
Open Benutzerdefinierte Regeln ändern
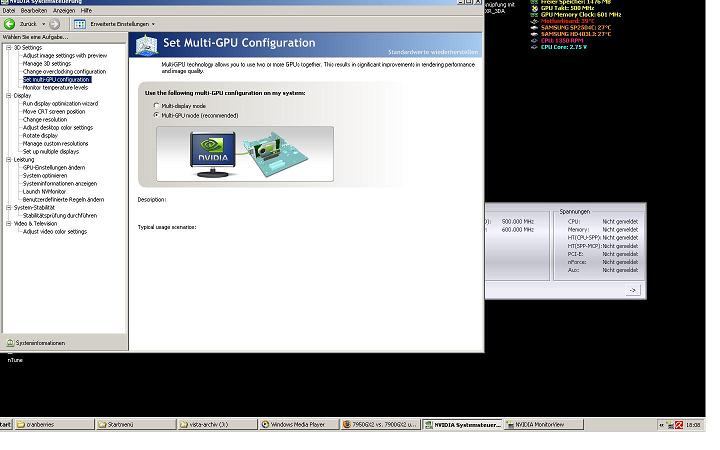point(63,200)
